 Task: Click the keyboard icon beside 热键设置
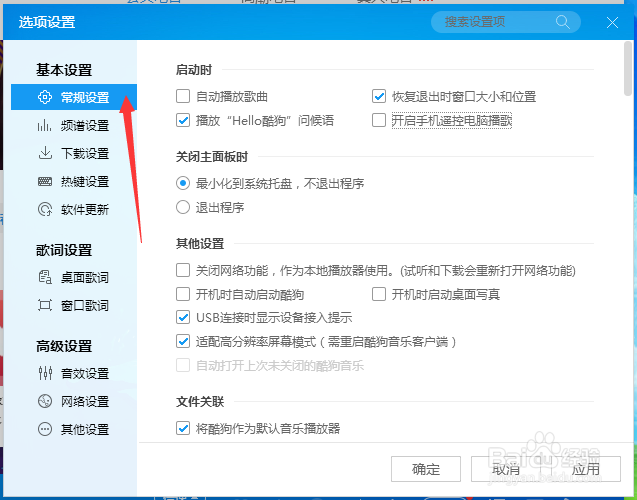point(45,181)
